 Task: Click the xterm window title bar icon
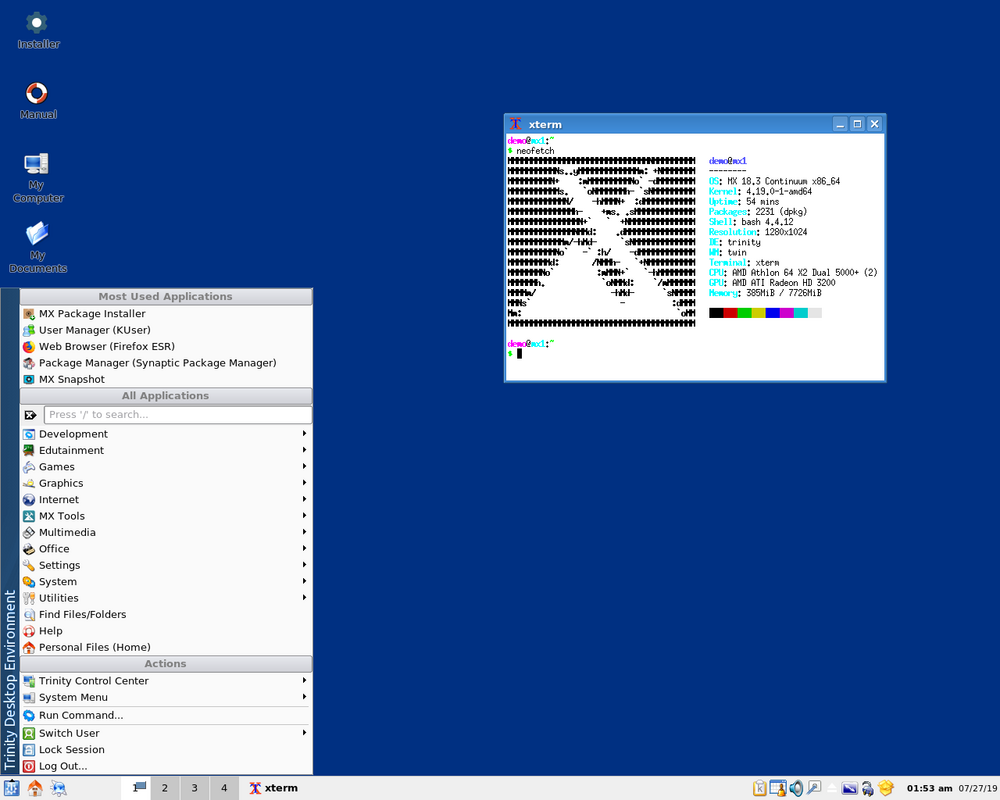(x=515, y=124)
